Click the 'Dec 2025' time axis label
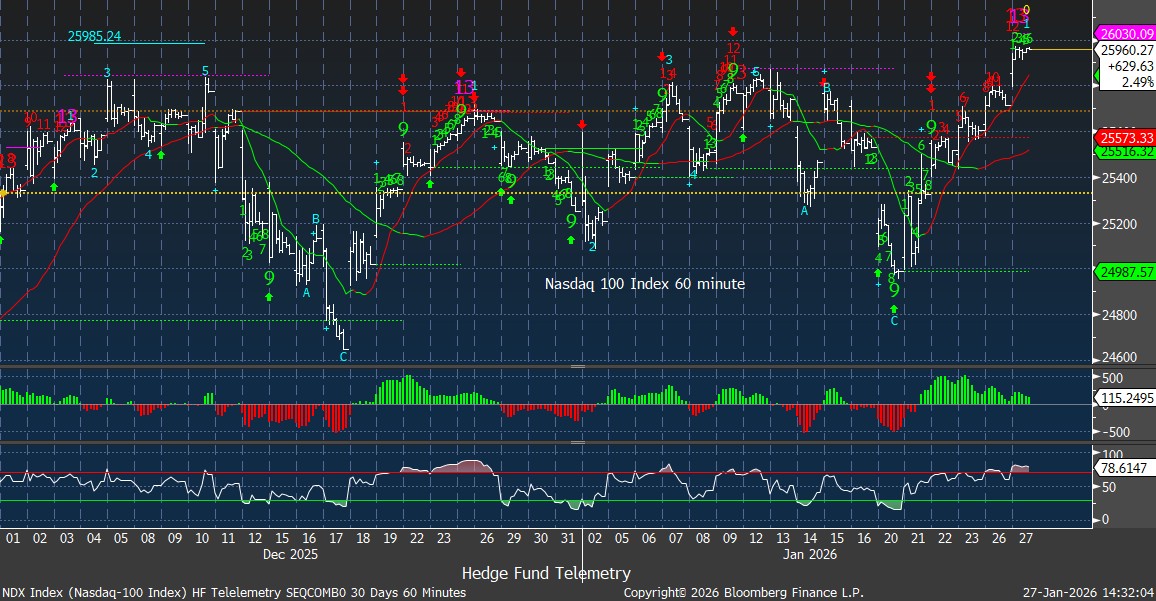1156x601 pixels. tap(290, 552)
